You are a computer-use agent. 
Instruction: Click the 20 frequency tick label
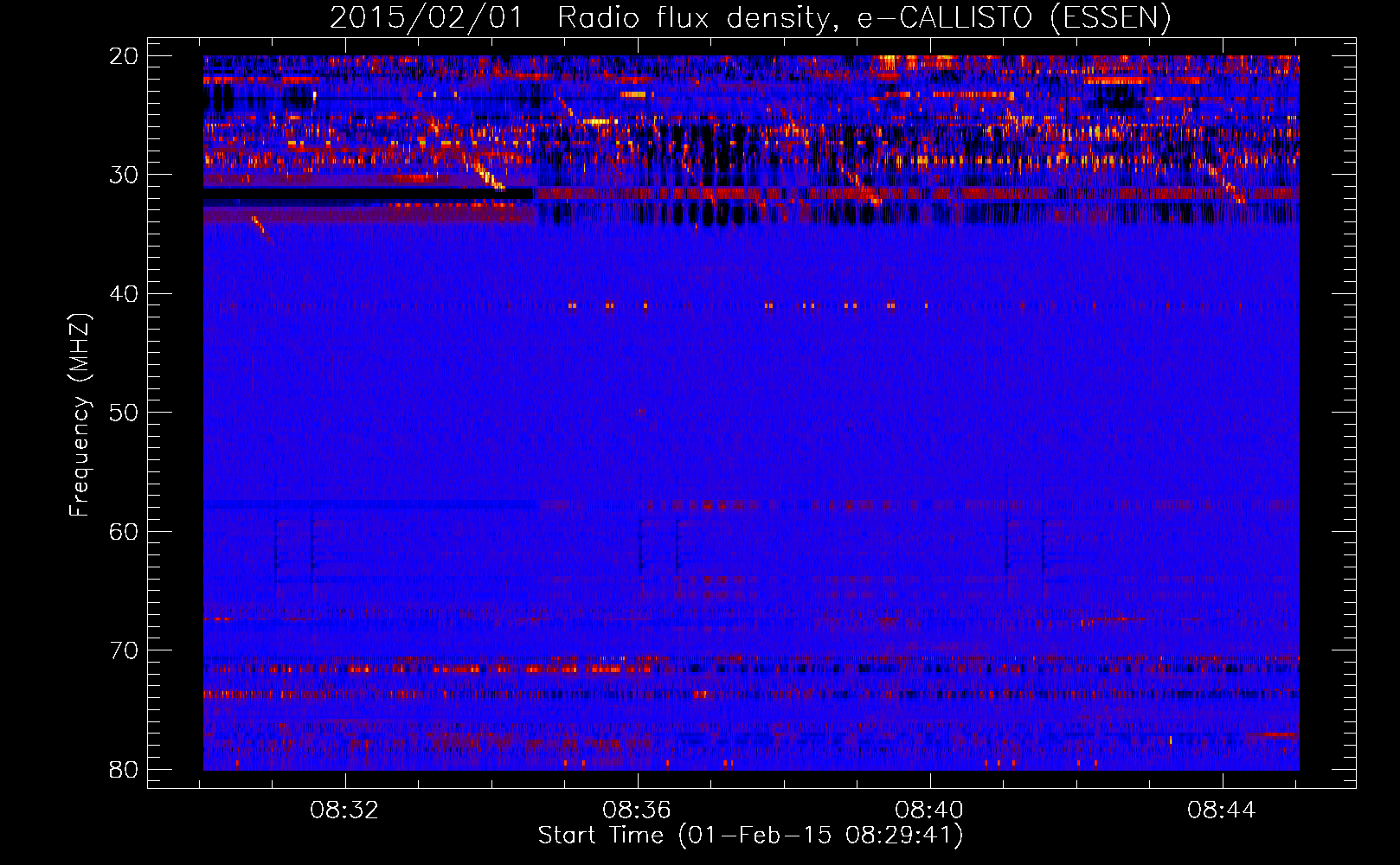click(x=124, y=56)
